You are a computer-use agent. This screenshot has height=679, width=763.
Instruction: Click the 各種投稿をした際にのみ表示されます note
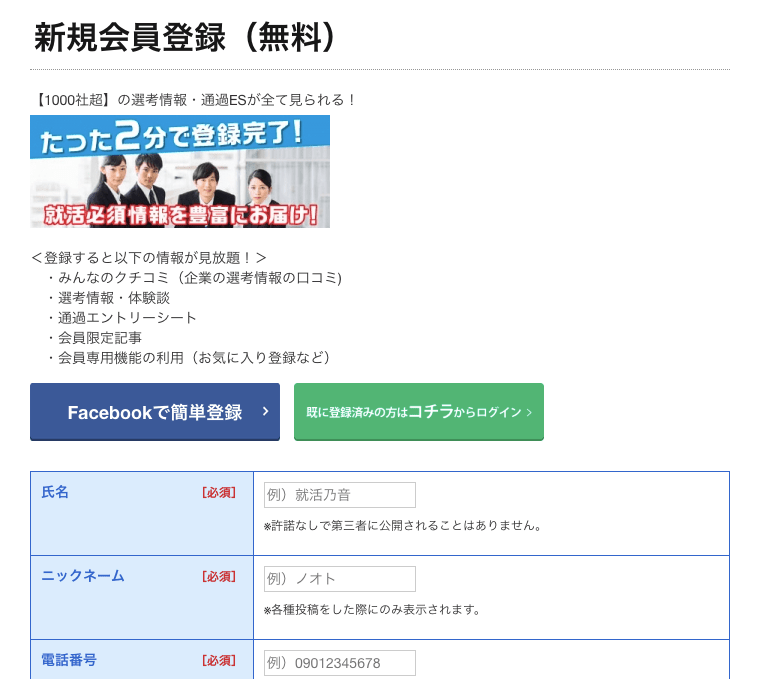[x=372, y=609]
